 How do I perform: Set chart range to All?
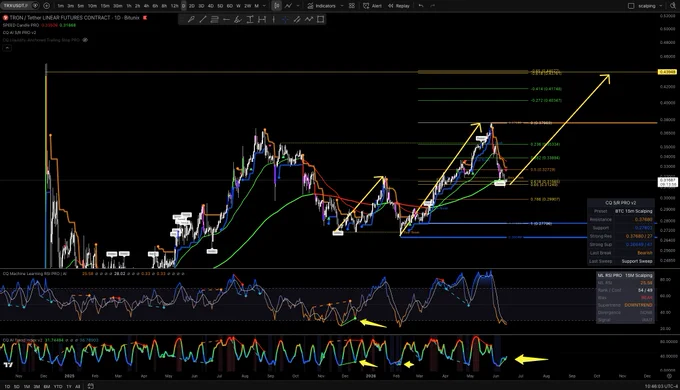(78, 386)
